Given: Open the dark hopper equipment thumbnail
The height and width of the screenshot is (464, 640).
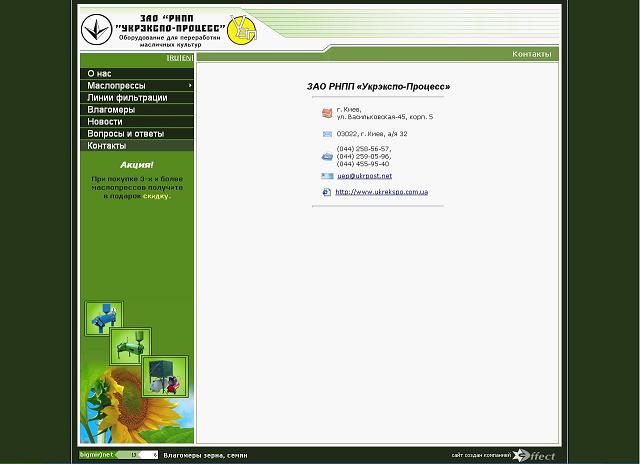Looking at the screenshot, I should click(x=165, y=377).
